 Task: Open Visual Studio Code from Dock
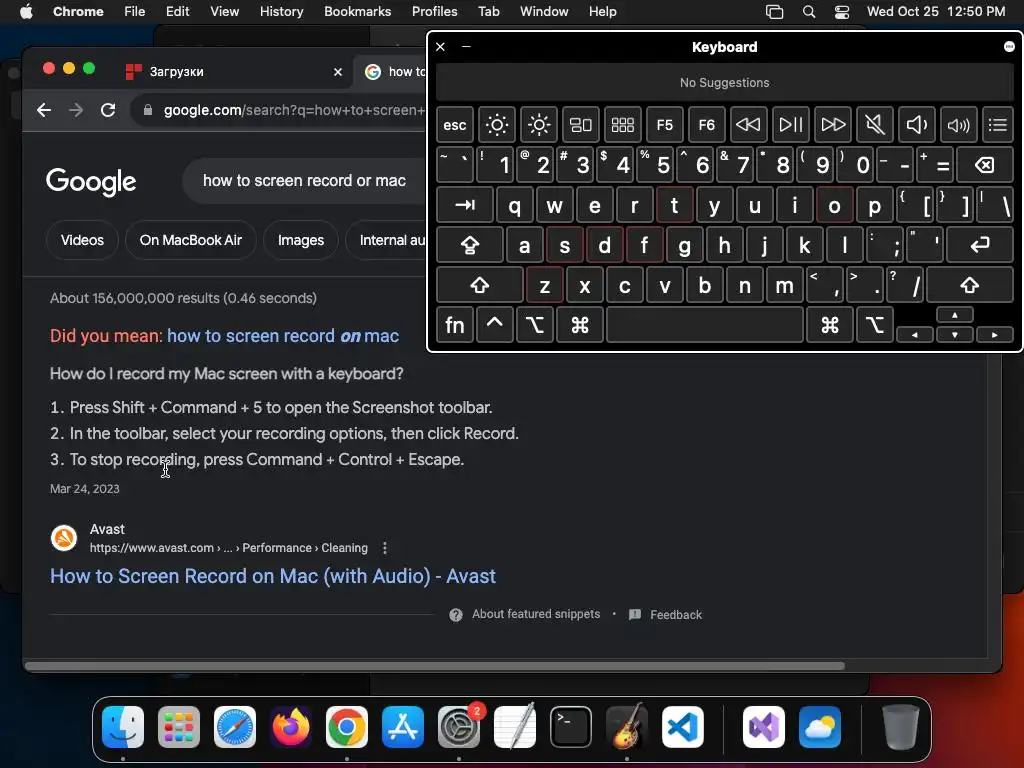pyautogui.click(x=682, y=726)
